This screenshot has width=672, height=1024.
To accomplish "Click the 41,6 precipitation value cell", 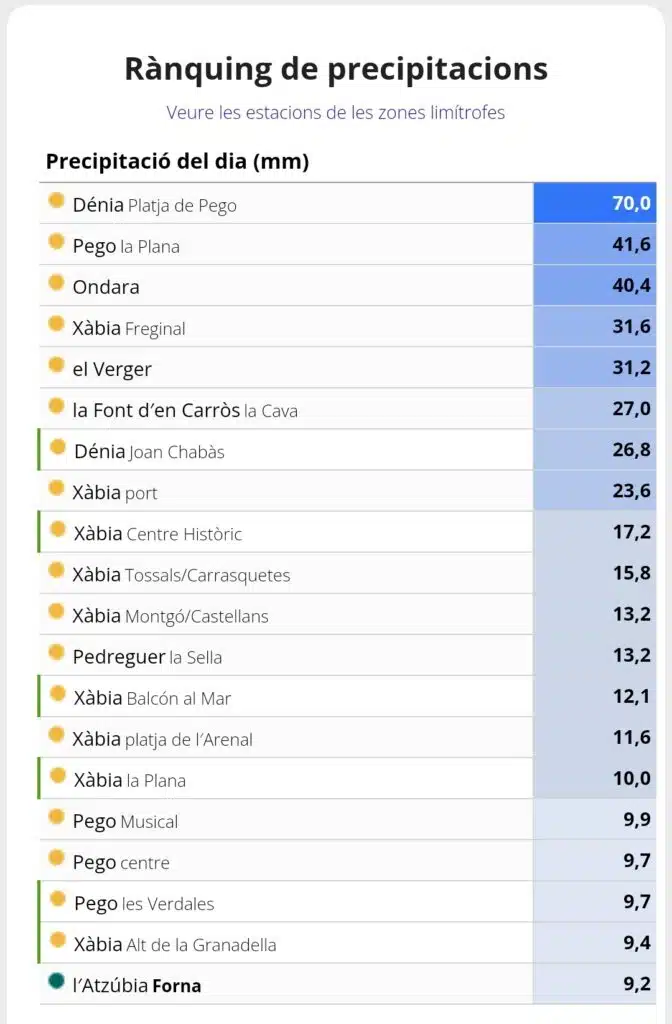I will tap(595, 244).
